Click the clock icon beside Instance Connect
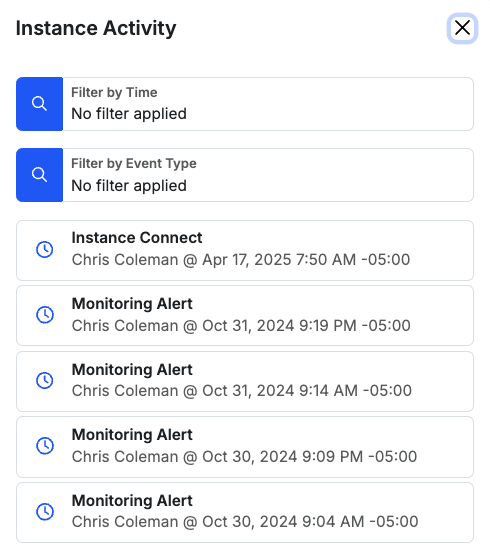Image resolution: width=490 pixels, height=554 pixels. (x=45, y=249)
